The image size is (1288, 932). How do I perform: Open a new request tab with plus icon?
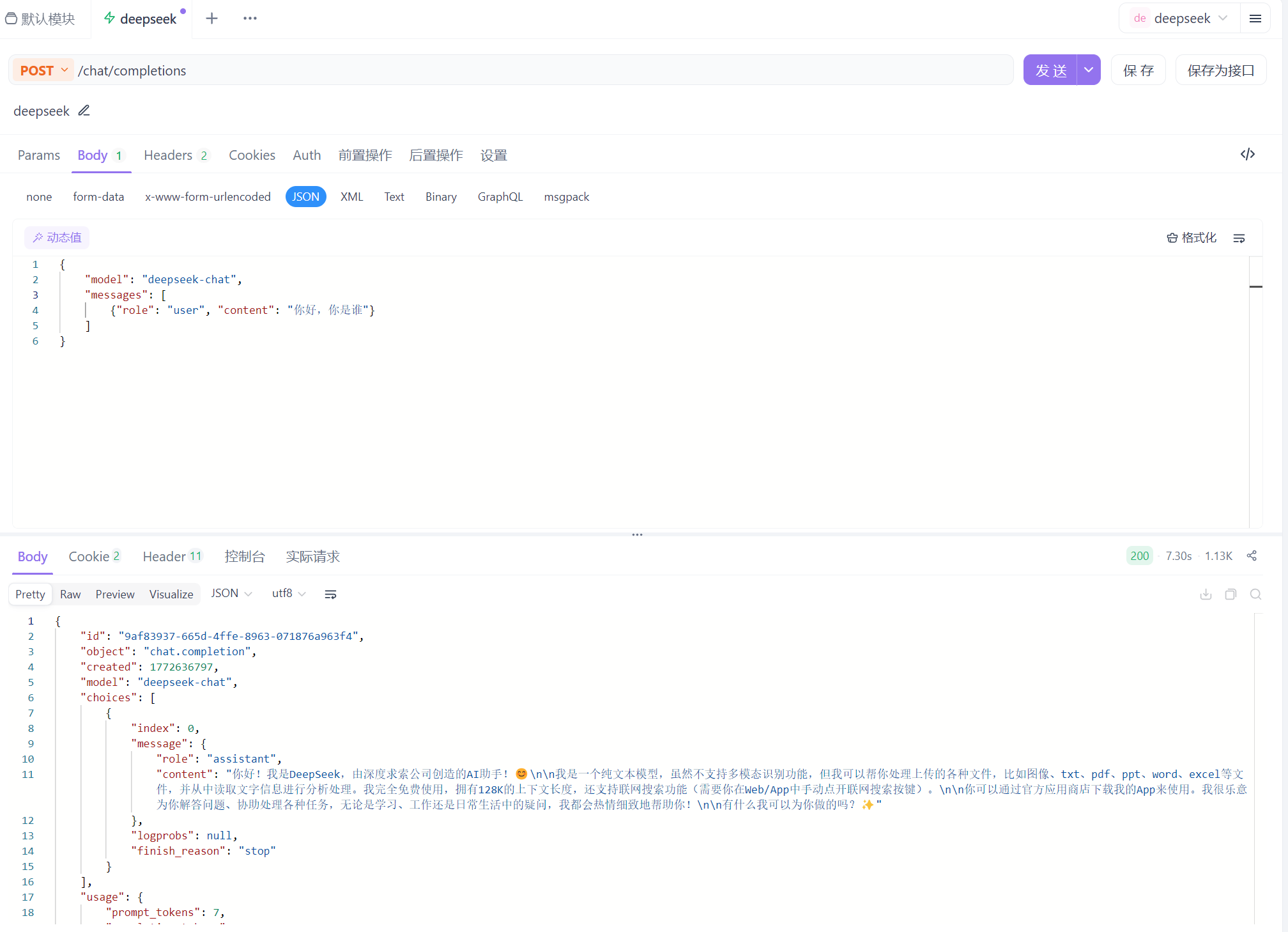(x=211, y=19)
